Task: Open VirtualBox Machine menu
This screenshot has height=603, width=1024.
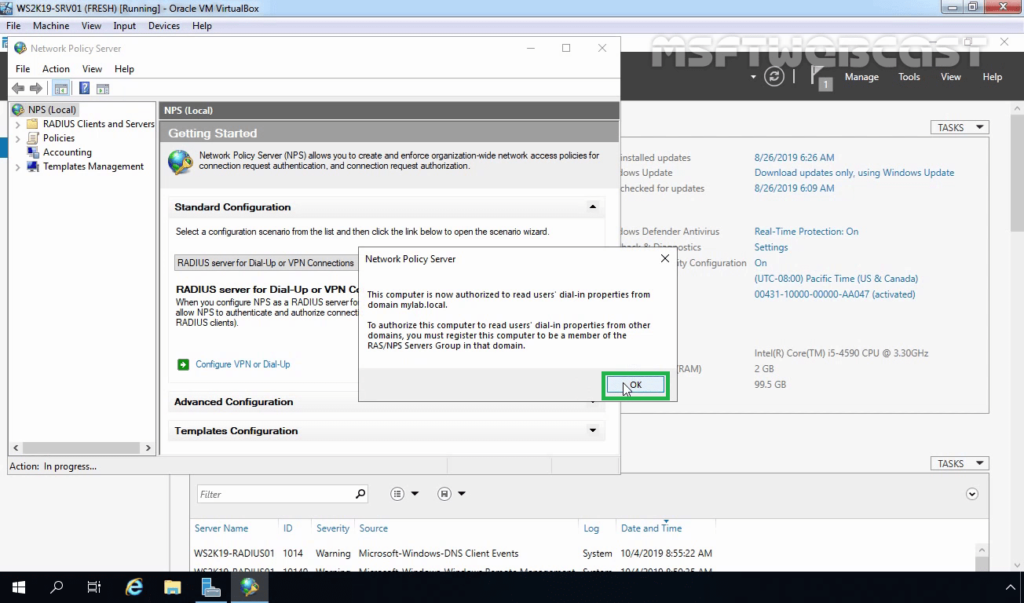Action: (x=51, y=25)
